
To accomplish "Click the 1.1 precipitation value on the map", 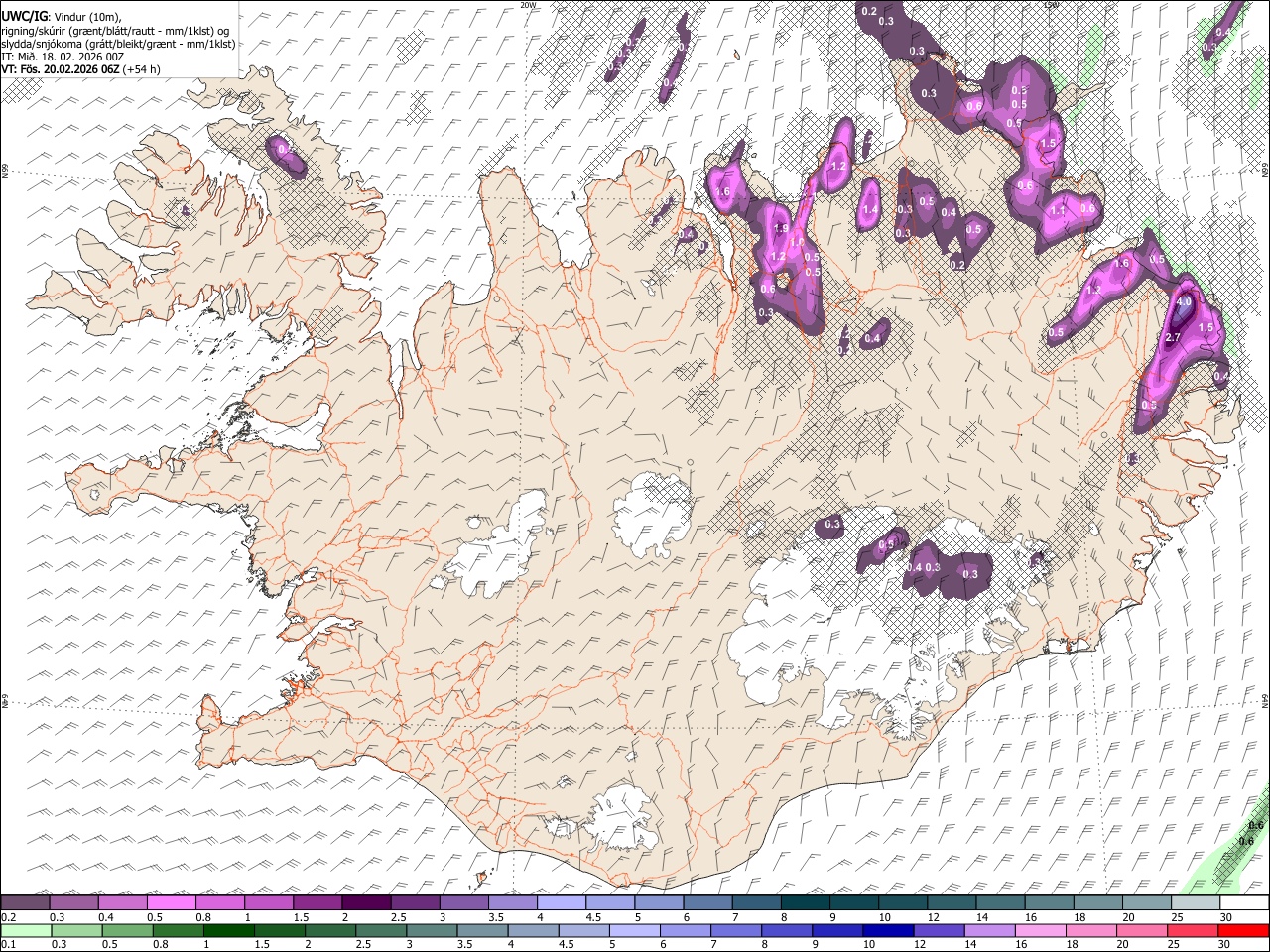I will click(x=1058, y=210).
